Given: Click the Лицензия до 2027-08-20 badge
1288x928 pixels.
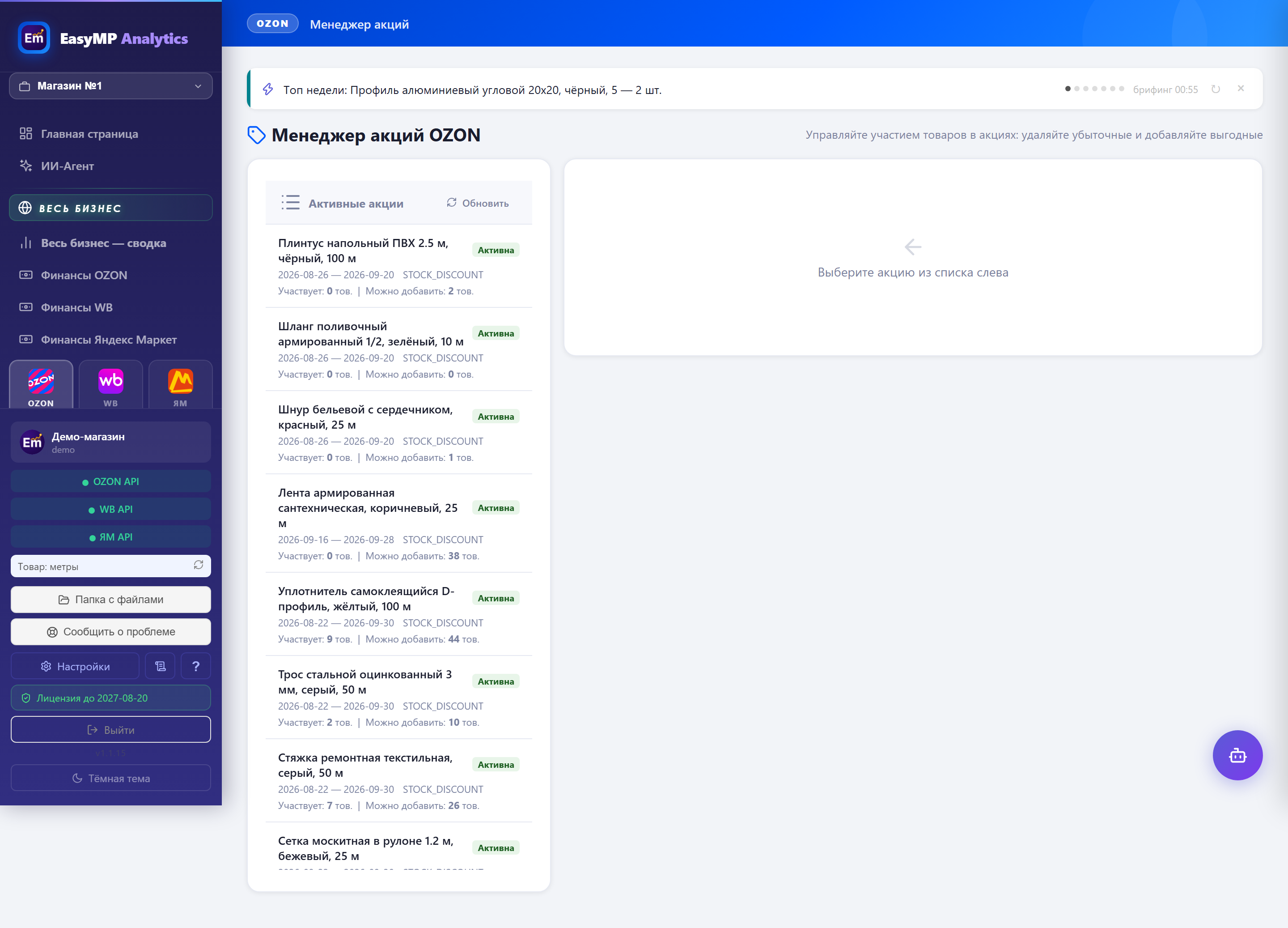Looking at the screenshot, I should point(111,698).
